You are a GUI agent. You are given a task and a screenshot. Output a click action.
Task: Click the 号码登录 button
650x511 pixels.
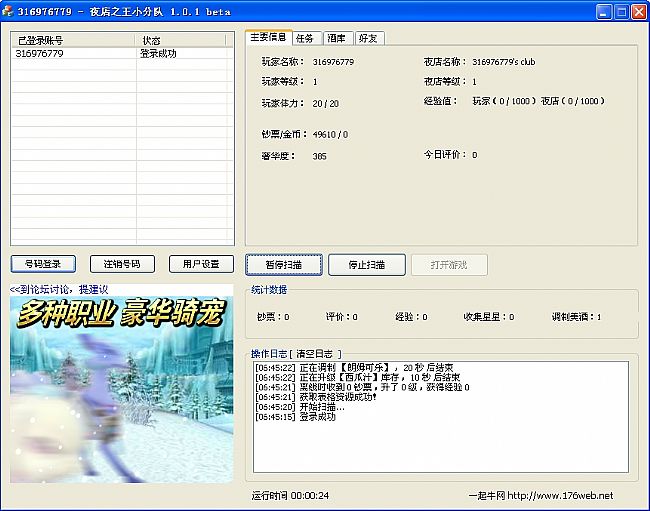click(x=43, y=264)
